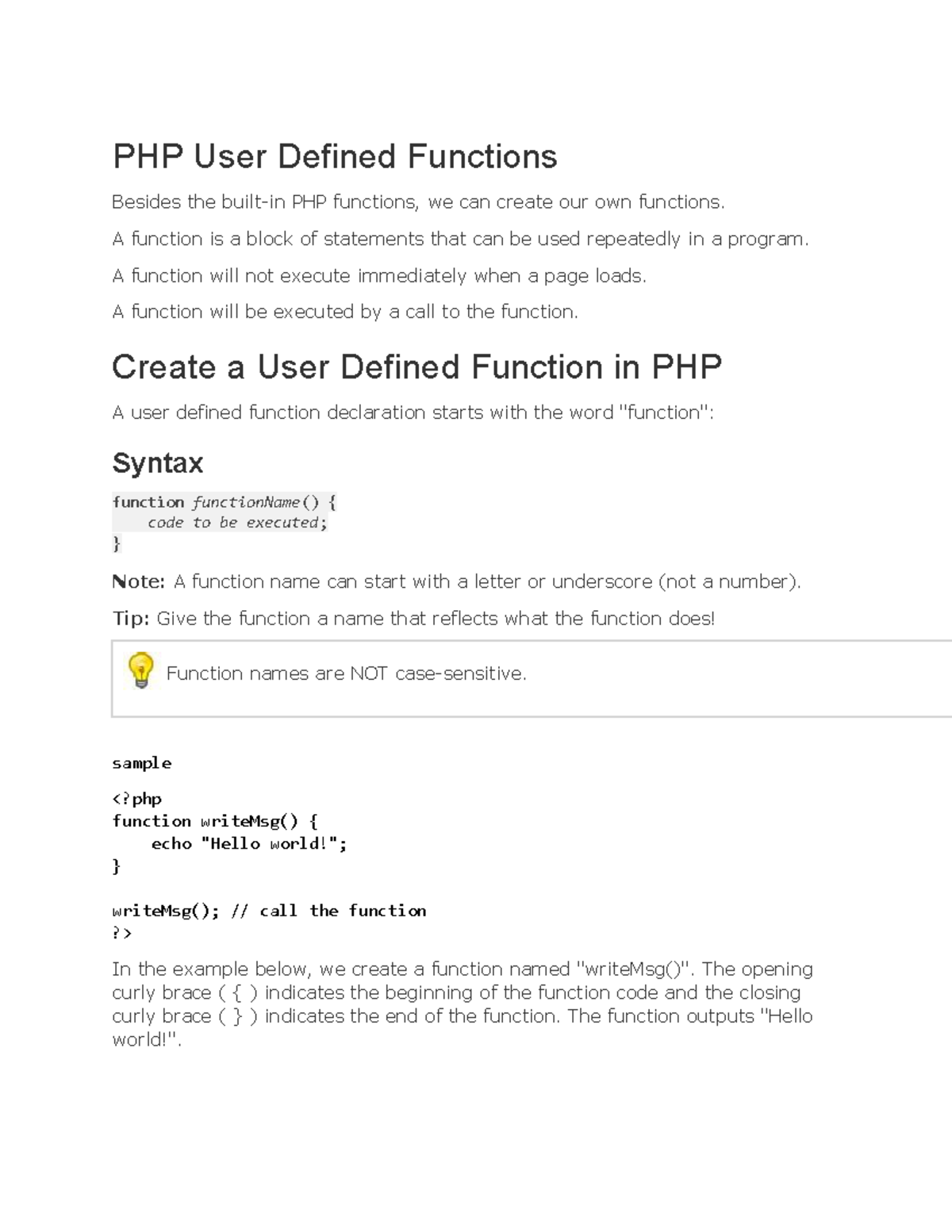Click the bold 'Note:' label
This screenshot has height=1232, width=952.
click(x=138, y=581)
